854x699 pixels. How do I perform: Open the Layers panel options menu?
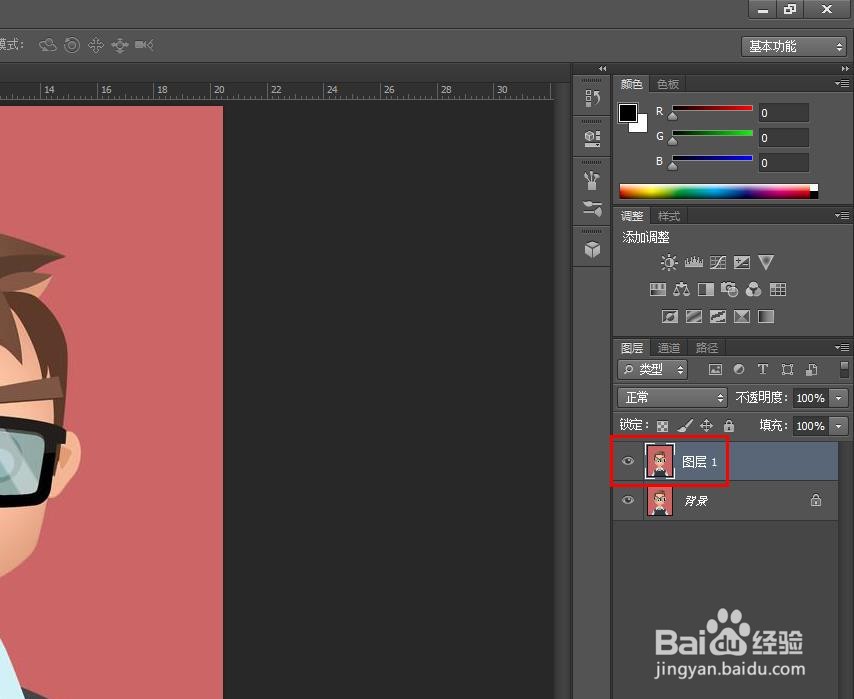[x=843, y=347]
